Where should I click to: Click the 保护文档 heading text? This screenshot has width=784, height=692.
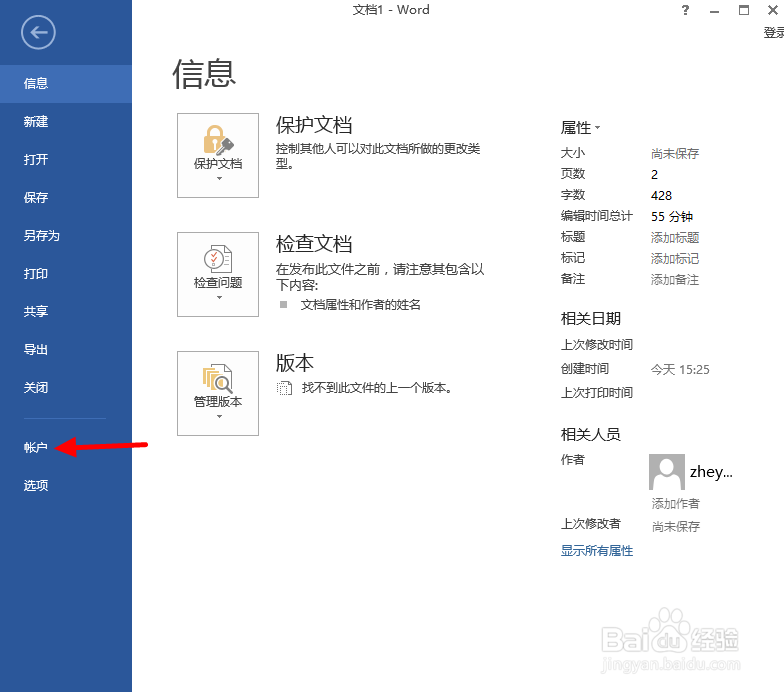click(314, 126)
